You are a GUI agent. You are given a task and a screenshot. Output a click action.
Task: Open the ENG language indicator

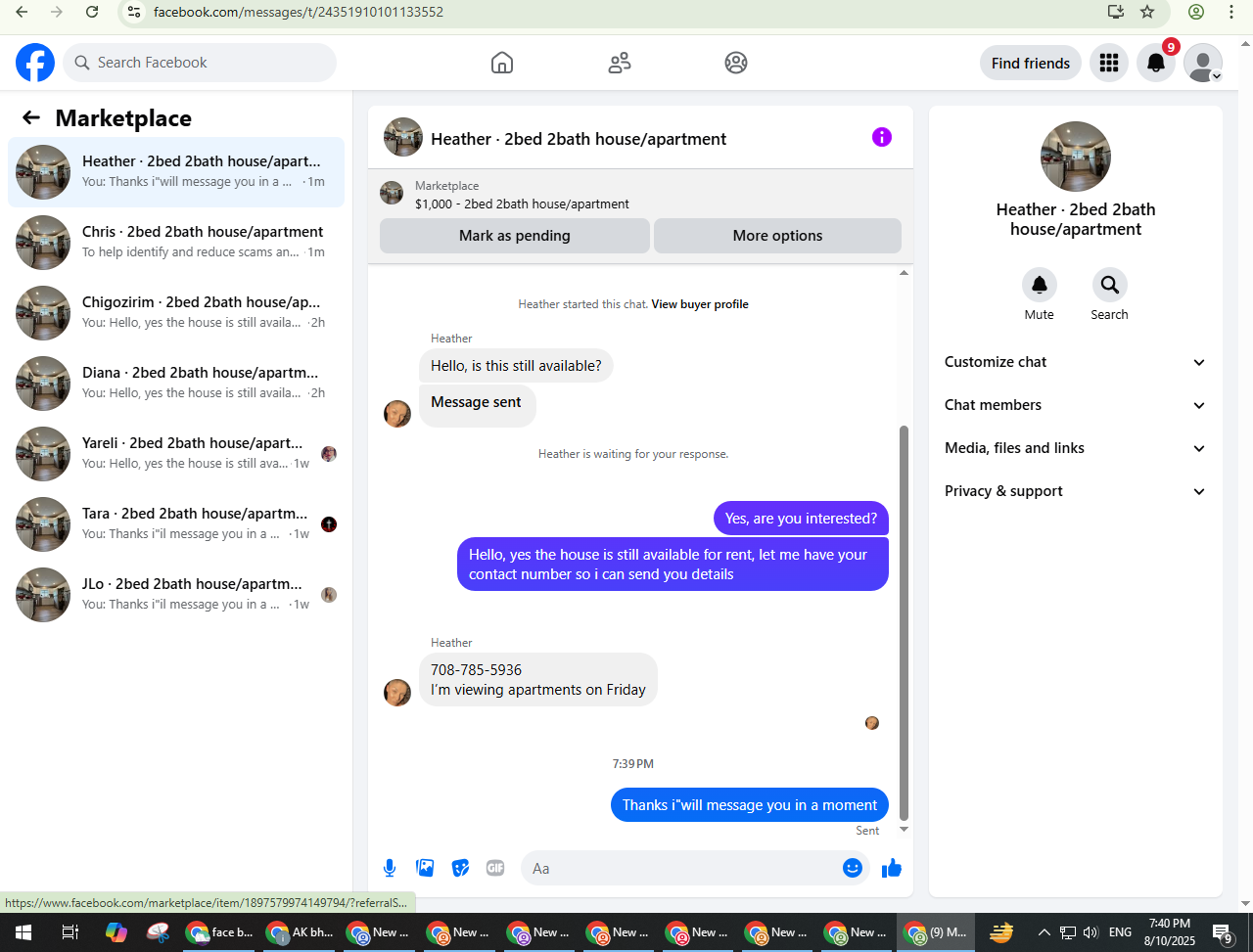pos(1120,932)
